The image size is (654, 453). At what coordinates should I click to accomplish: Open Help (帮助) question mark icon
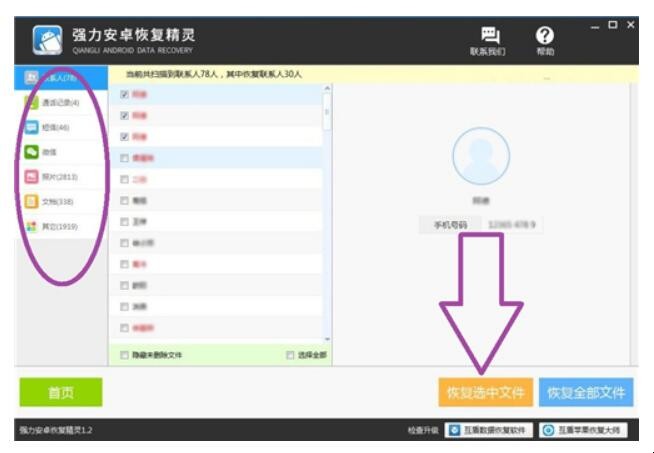point(545,36)
